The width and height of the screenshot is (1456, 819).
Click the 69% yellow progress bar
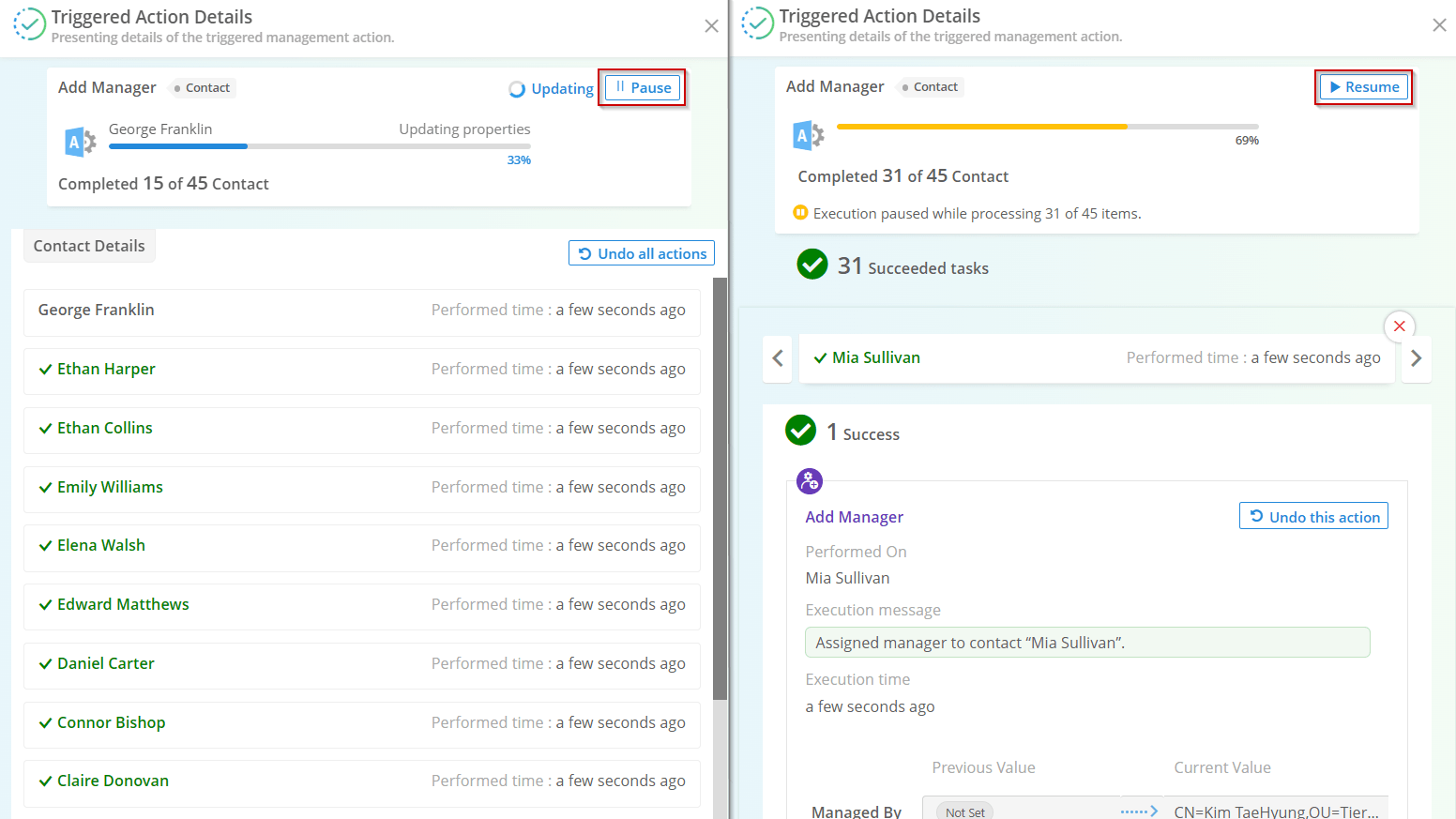click(x=1048, y=127)
